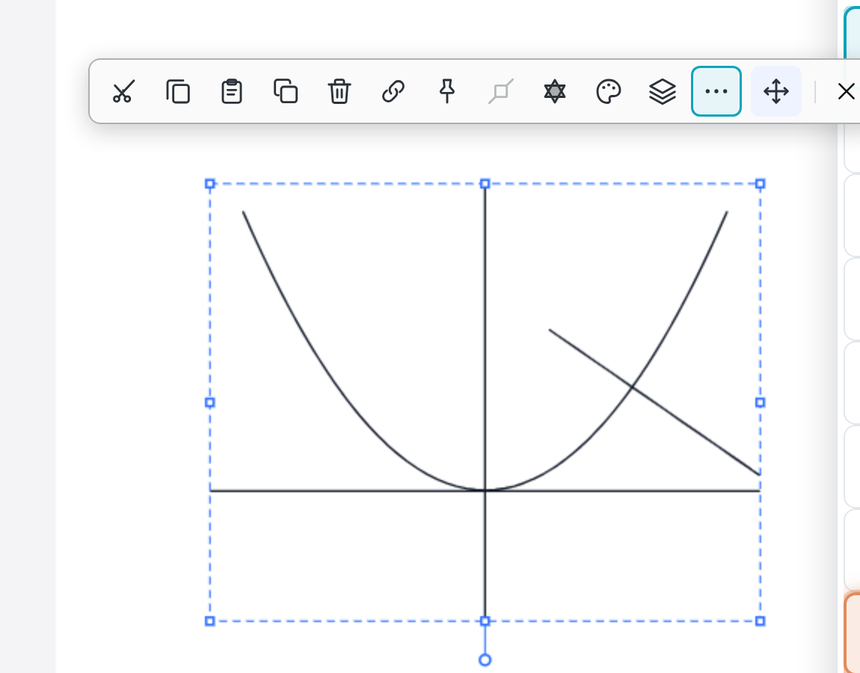This screenshot has height=673, width=860.
Task: Click the top-right resize handle
Action: click(x=760, y=184)
